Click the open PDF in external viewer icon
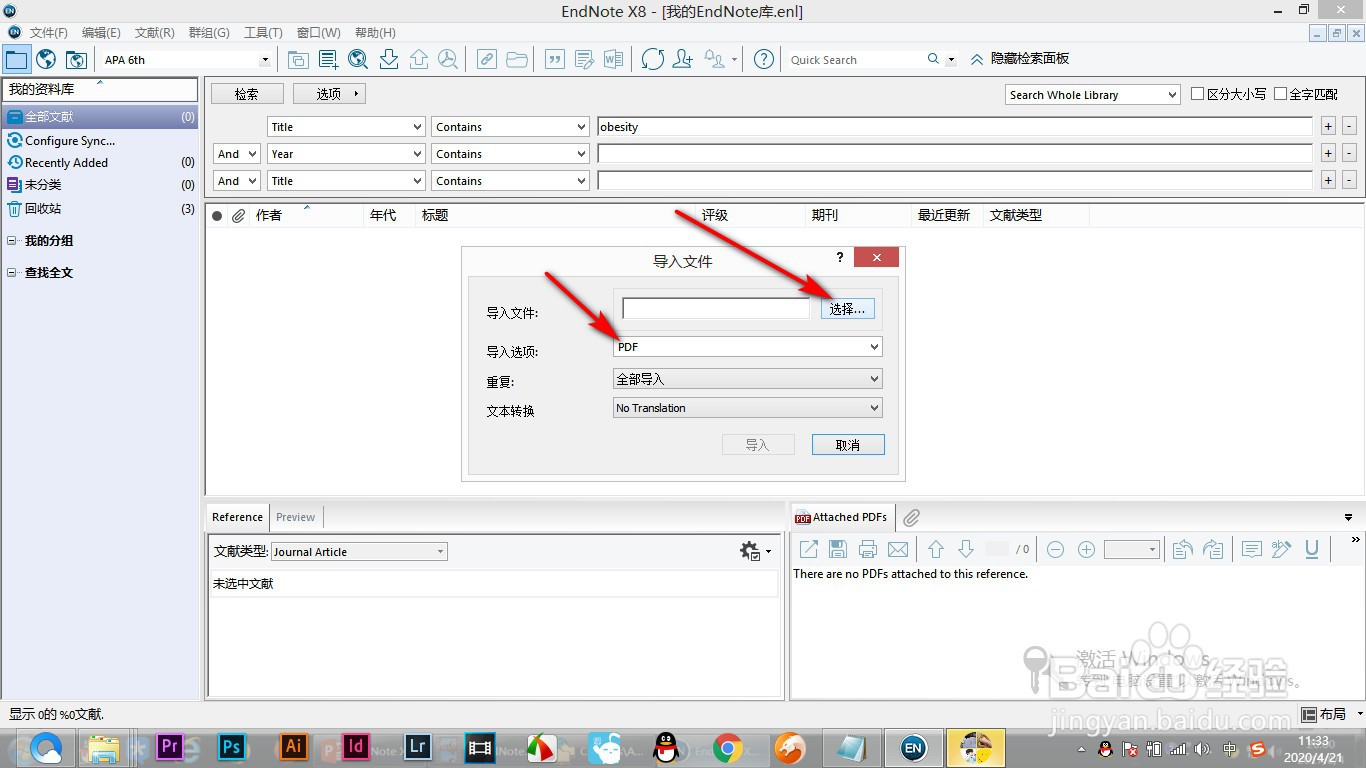Image resolution: width=1366 pixels, height=768 pixels. (x=809, y=549)
